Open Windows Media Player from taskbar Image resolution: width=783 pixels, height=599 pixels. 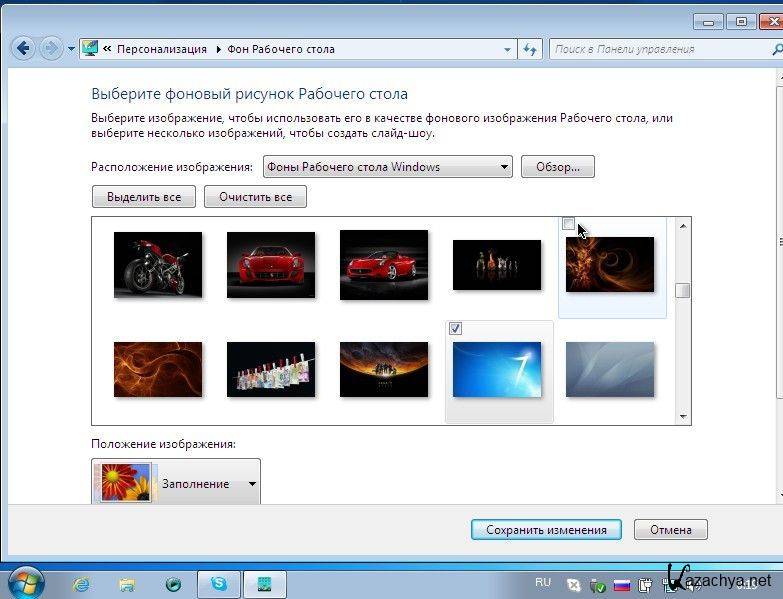(173, 583)
